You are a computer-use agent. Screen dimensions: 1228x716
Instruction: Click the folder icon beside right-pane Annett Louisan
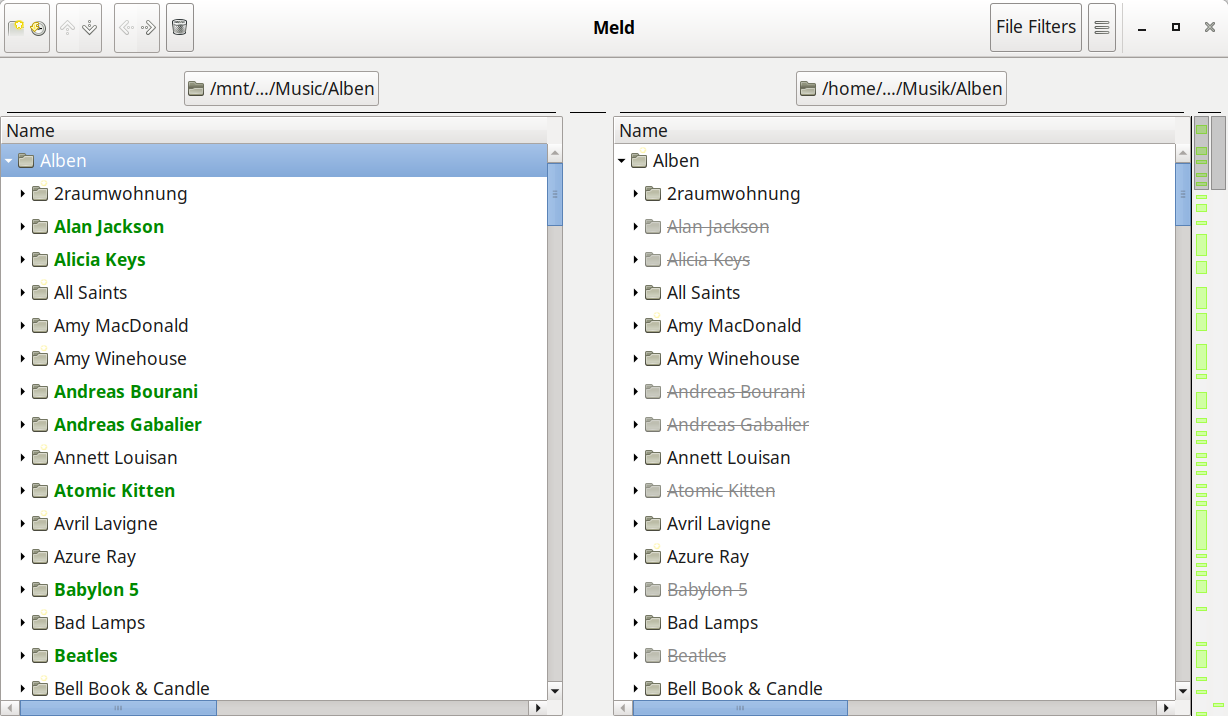coord(653,458)
